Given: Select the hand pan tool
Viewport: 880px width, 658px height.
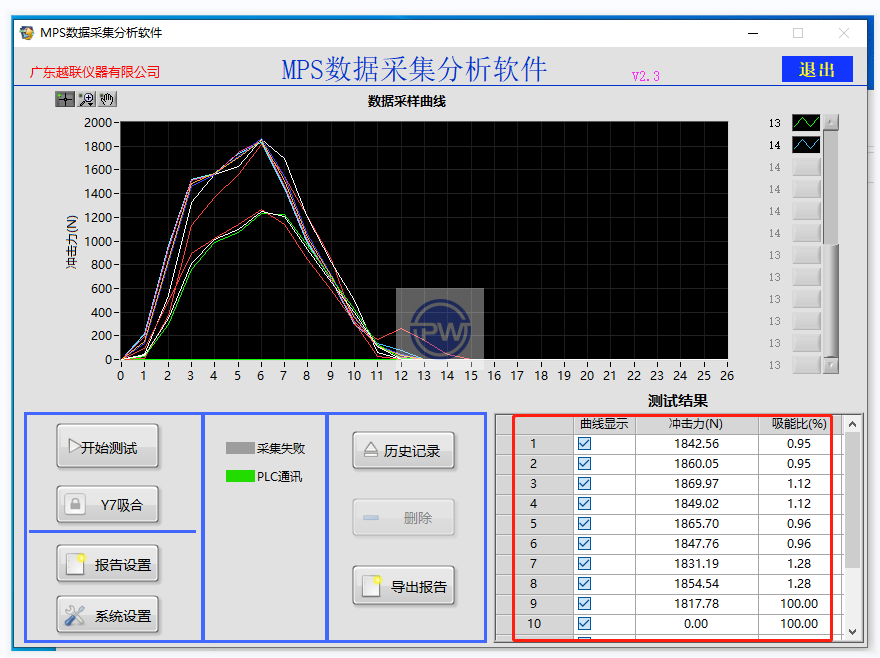Looking at the screenshot, I should pyautogui.click(x=107, y=99).
